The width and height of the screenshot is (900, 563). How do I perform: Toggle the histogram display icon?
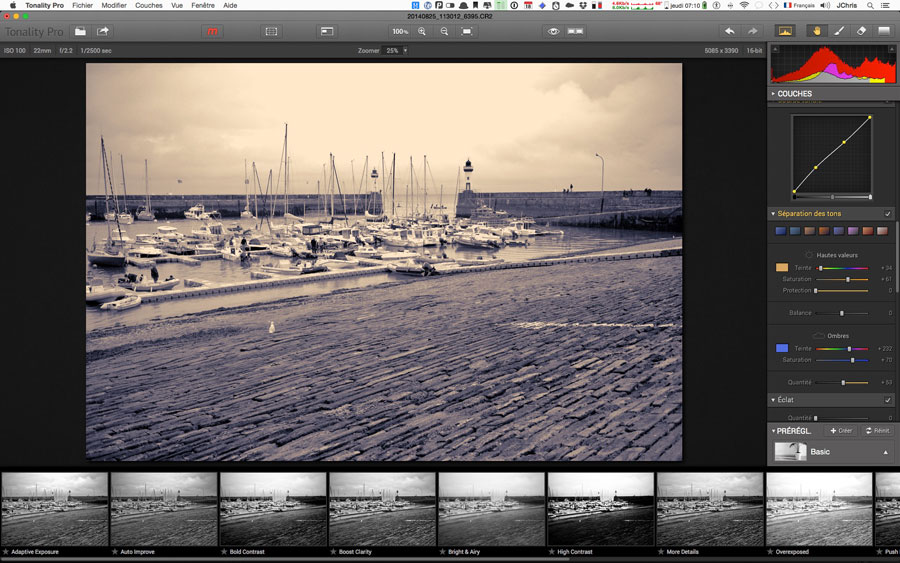click(785, 32)
